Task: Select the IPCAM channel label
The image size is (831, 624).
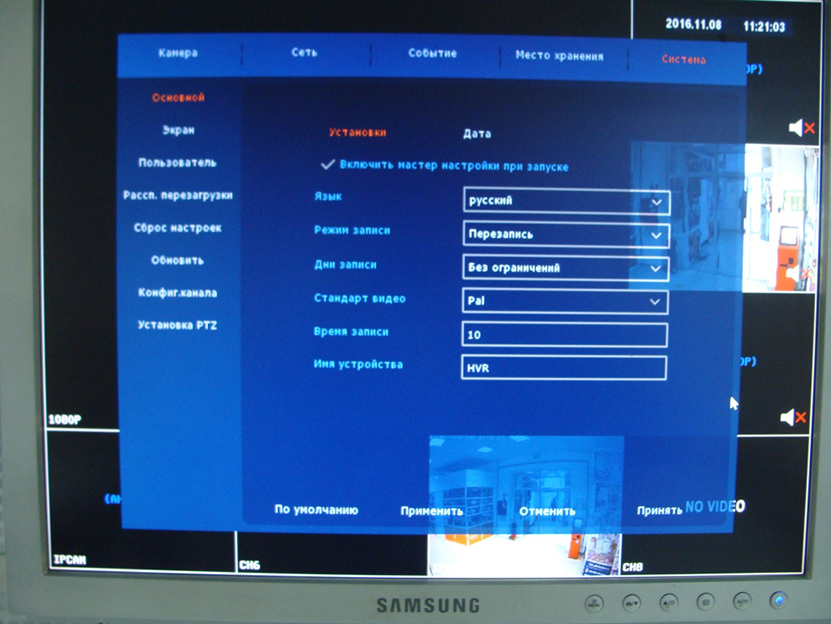Action: (x=69, y=559)
